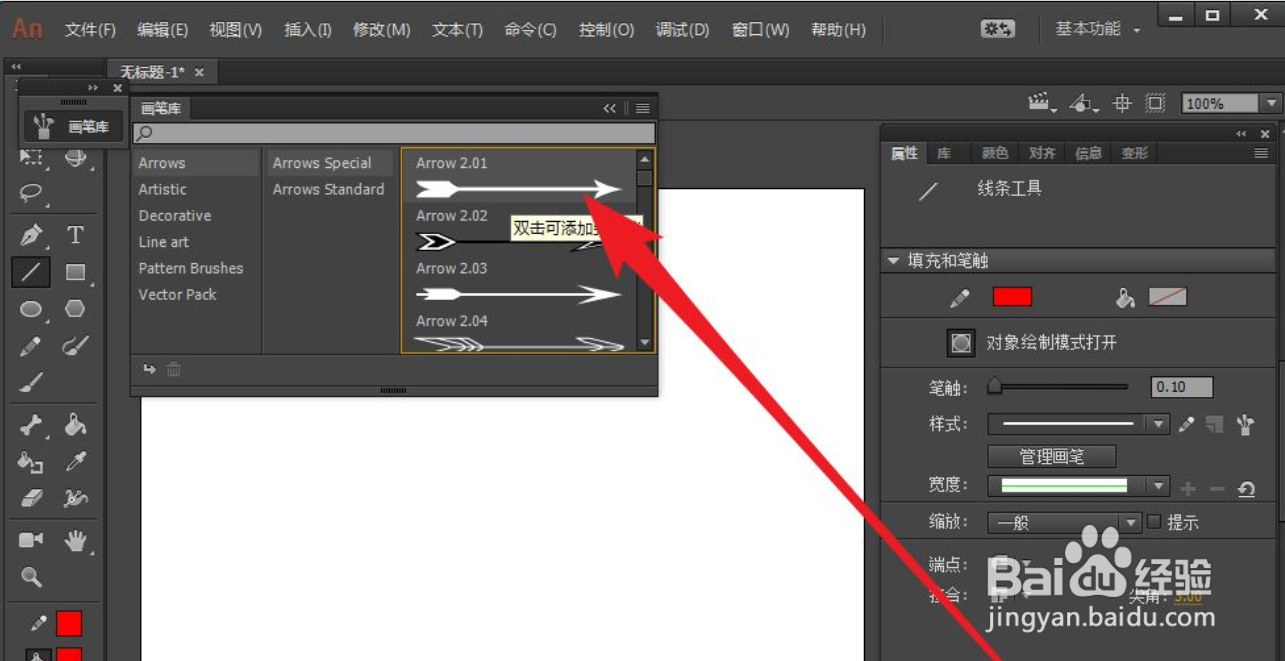Open the 编辑(E) menu
This screenshot has width=1285, height=661.
coord(163,30)
